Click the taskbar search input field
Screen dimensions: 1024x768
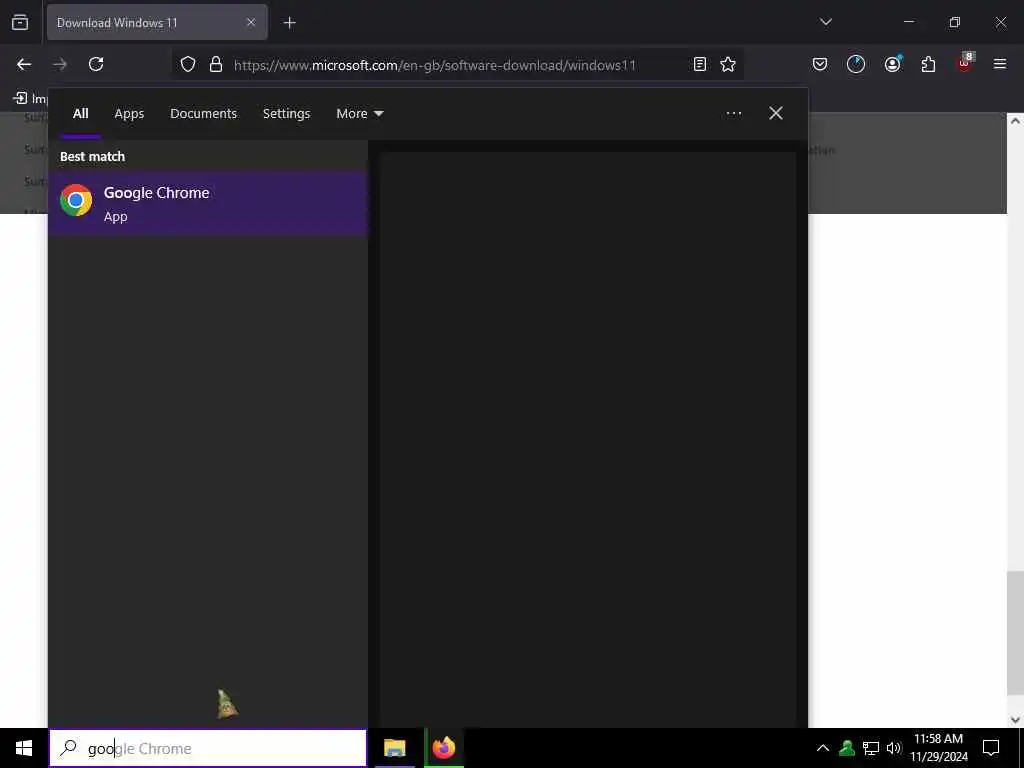(208, 748)
